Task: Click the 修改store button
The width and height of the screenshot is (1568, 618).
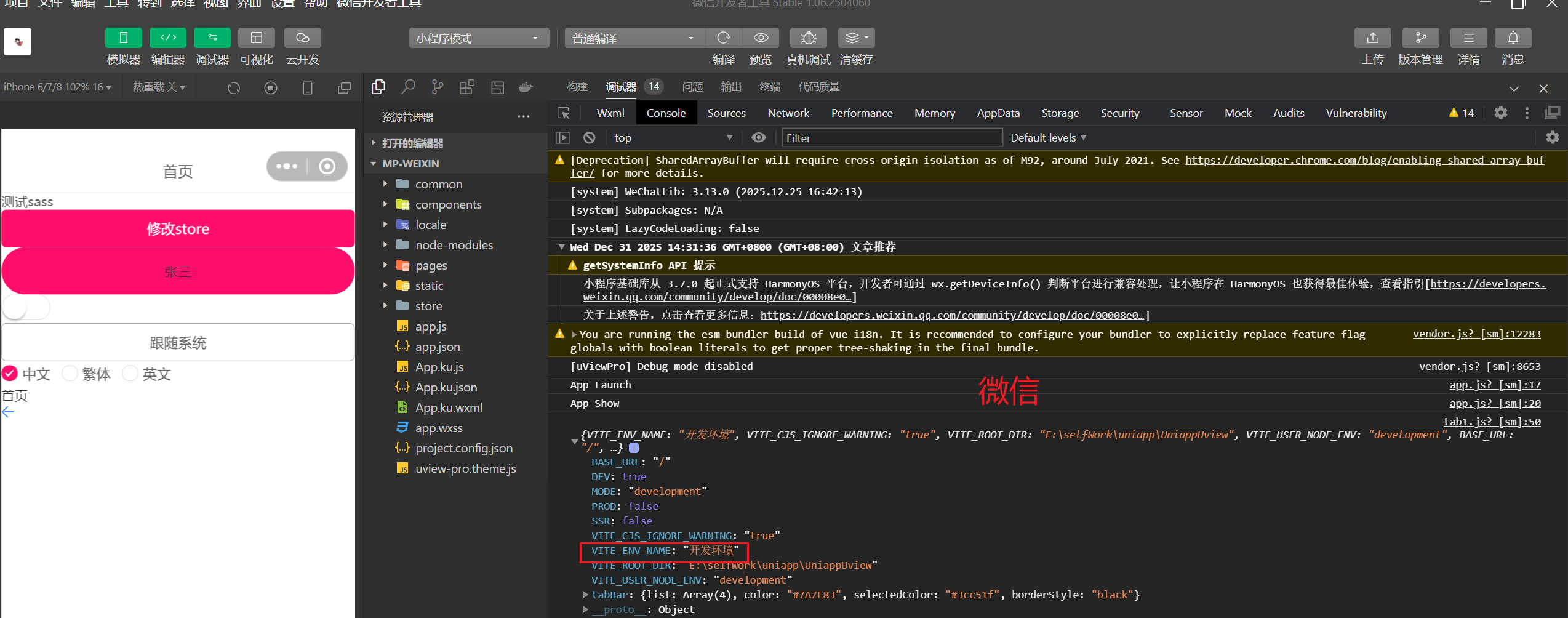Action: point(178,229)
